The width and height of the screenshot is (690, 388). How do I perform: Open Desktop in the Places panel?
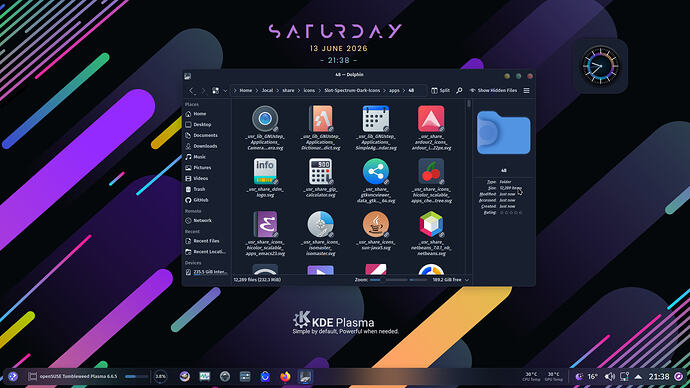(206, 124)
